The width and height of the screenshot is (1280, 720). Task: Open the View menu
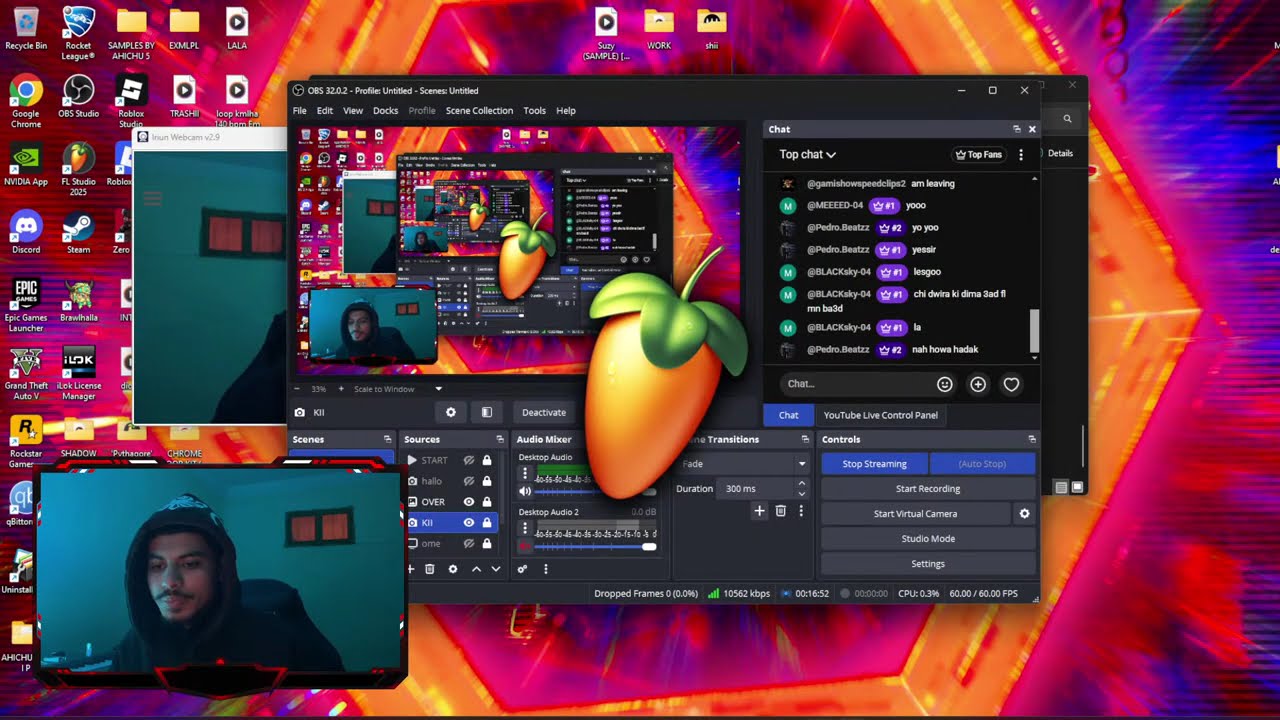[x=353, y=111]
